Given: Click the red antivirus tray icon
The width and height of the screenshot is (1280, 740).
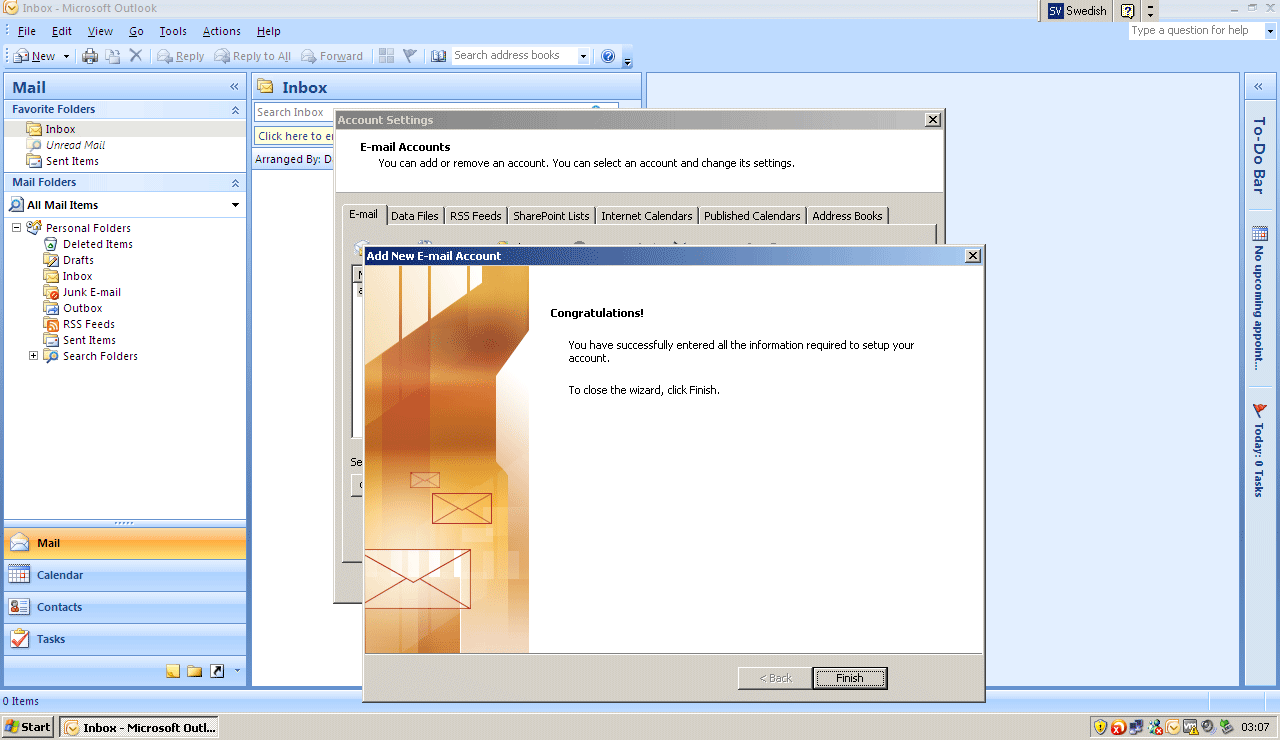Looking at the screenshot, I should (1118, 727).
